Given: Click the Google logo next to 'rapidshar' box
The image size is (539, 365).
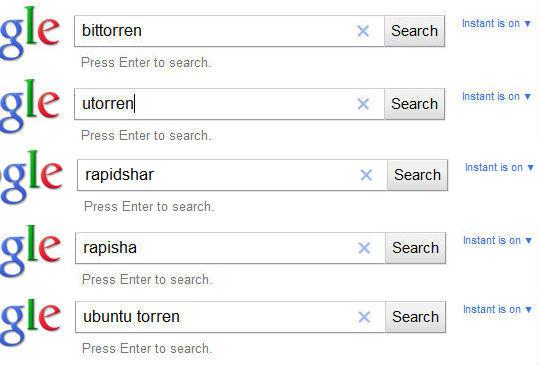Looking at the screenshot, I should pyautogui.click(x=32, y=177).
